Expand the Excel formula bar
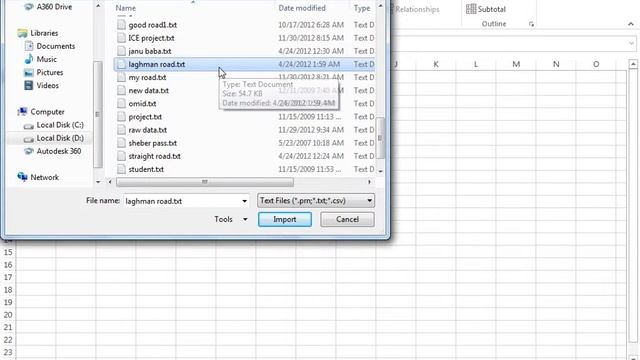The width and height of the screenshot is (640, 360). [x=631, y=43]
